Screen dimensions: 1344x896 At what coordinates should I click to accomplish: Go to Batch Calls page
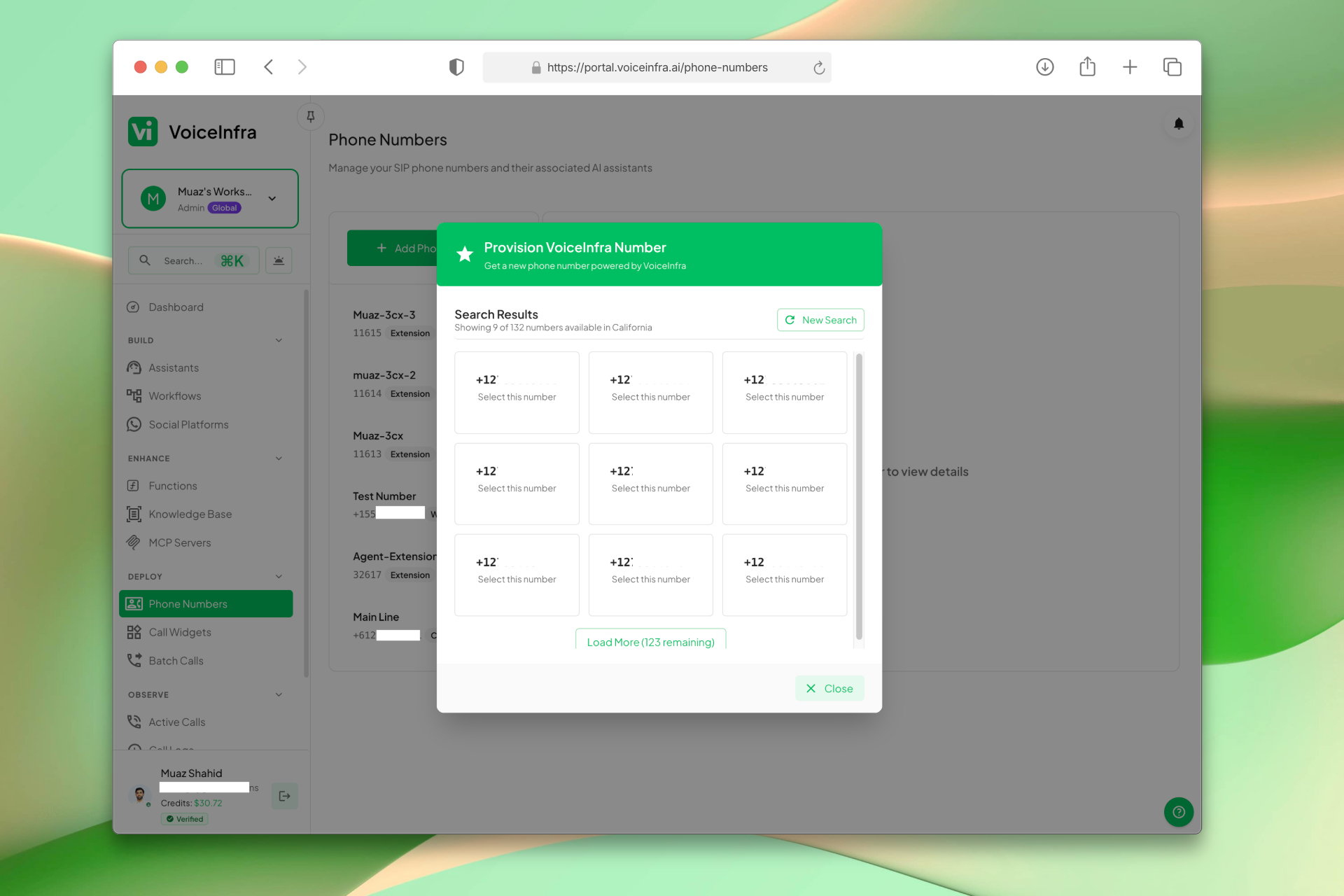(x=206, y=660)
